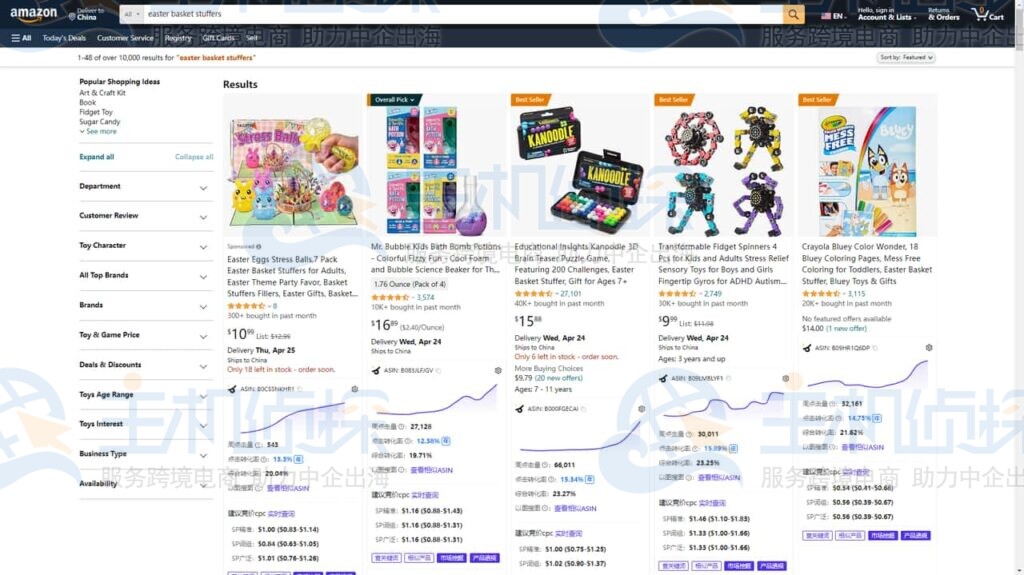Click inside the easter basket stuffers search field
The height and width of the screenshot is (575, 1024).
pyautogui.click(x=462, y=14)
